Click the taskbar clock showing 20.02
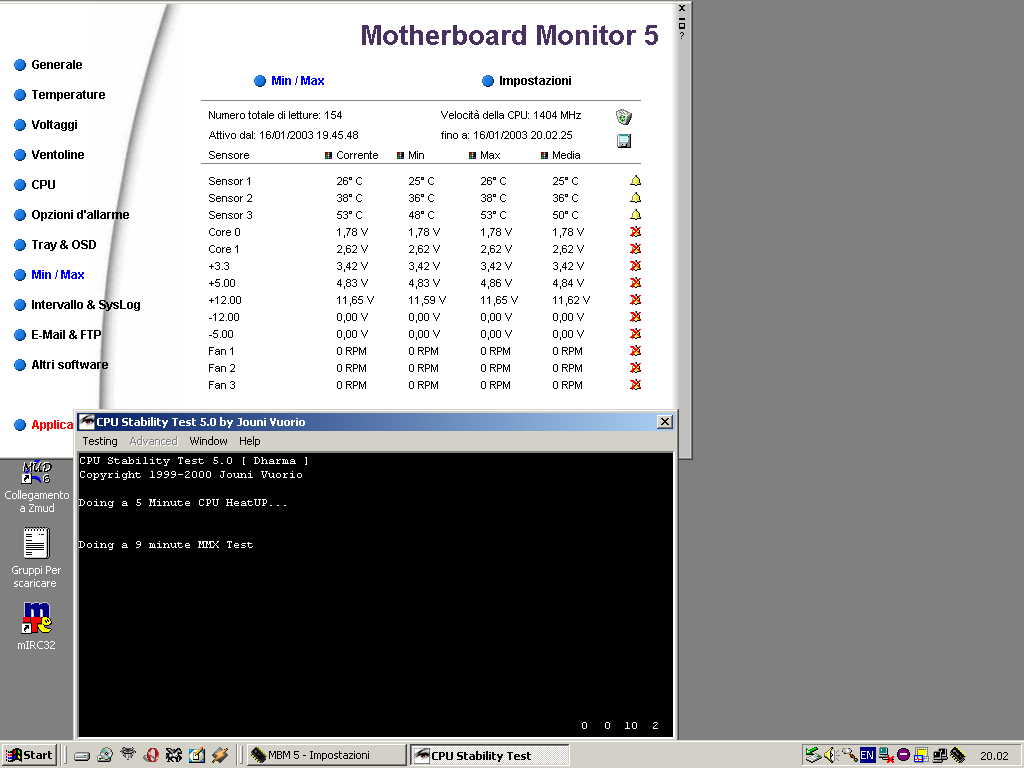The height and width of the screenshot is (768, 1024). pos(994,756)
